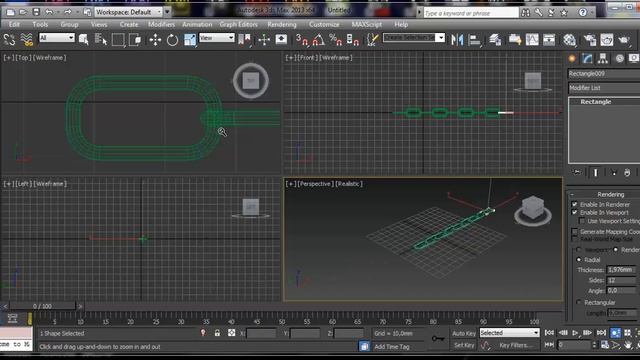The image size is (640, 360).
Task: Click the Save file icon
Action: pos(36,12)
